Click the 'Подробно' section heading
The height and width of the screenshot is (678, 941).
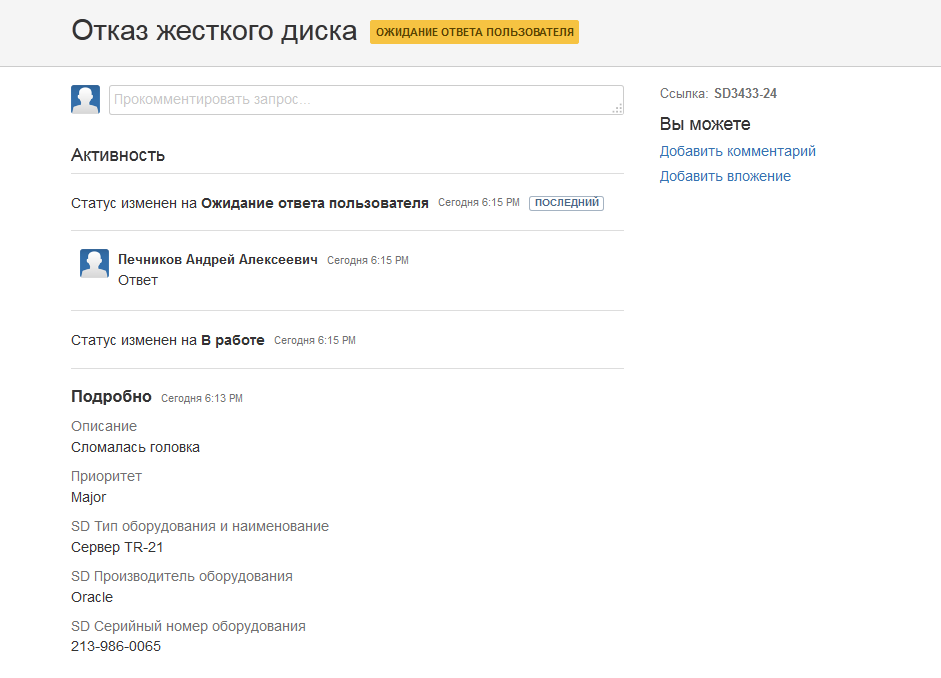(x=111, y=397)
